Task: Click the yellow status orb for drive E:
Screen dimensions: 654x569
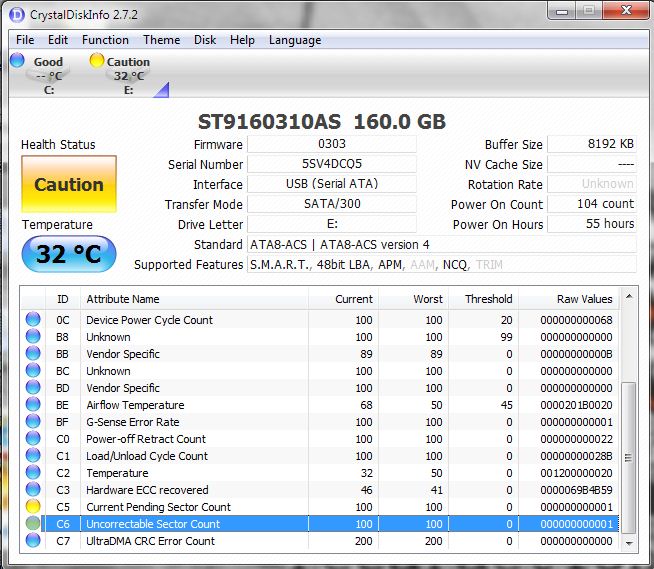Action: point(96,60)
